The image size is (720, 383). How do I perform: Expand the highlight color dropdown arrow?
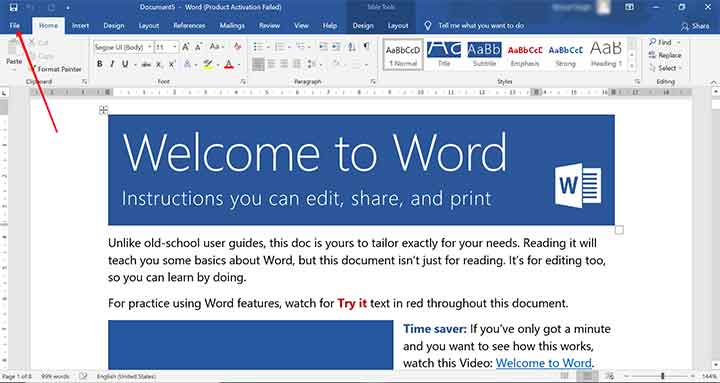(x=218, y=65)
